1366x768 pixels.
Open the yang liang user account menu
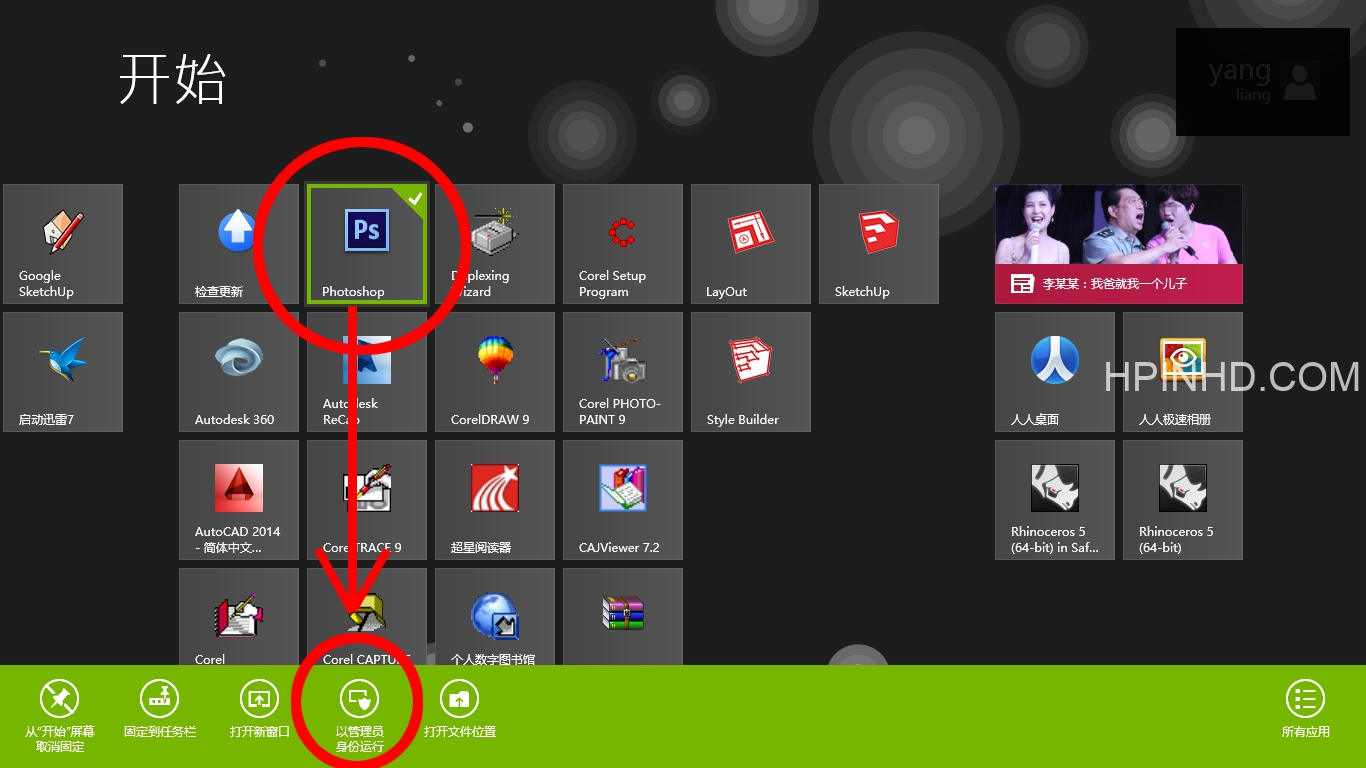coord(1263,82)
